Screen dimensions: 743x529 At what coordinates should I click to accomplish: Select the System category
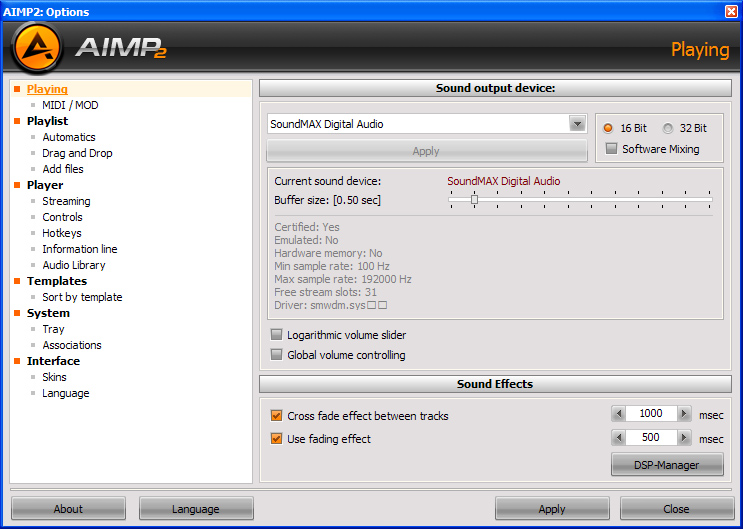pyautogui.click(x=48, y=313)
